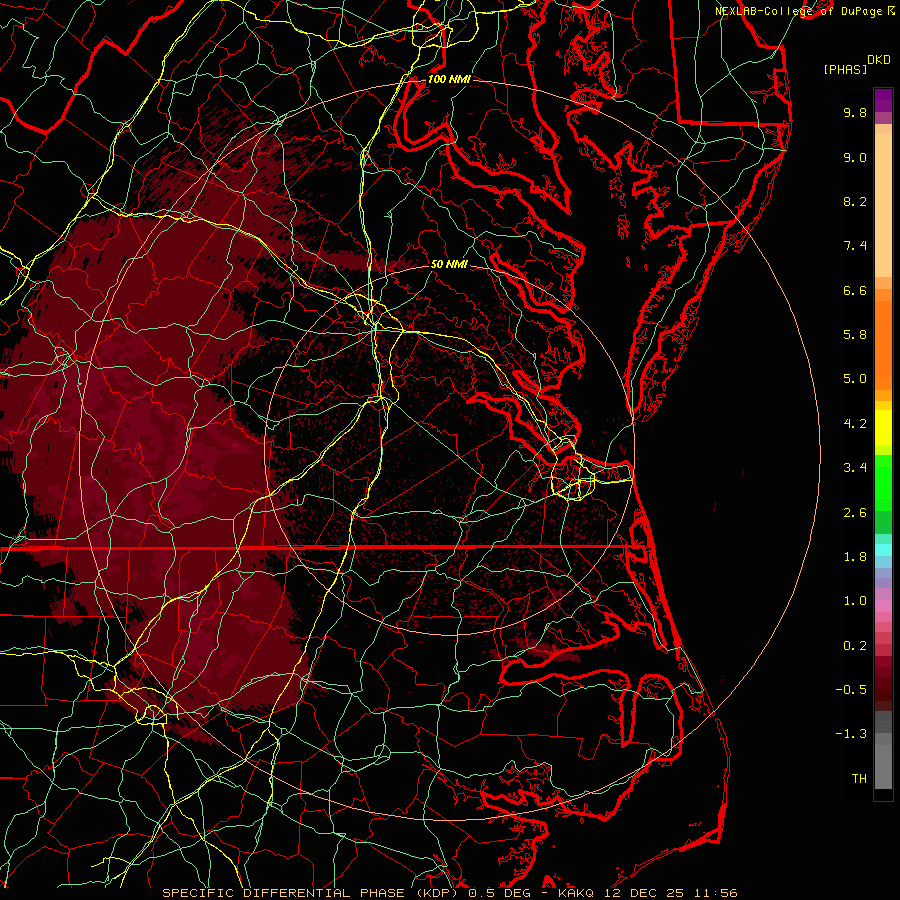Click the TH threshold label
Screen dimensions: 900x900
tap(859, 779)
